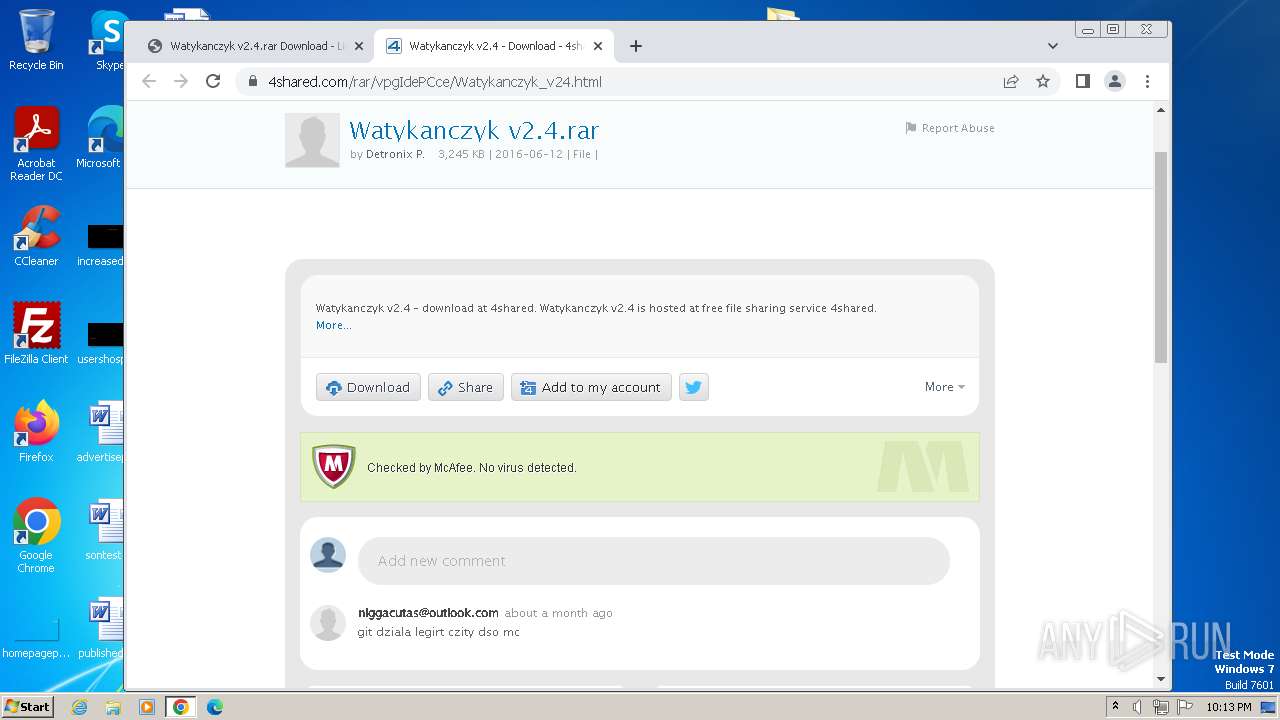Click the commenter's avatar icon

(328, 623)
